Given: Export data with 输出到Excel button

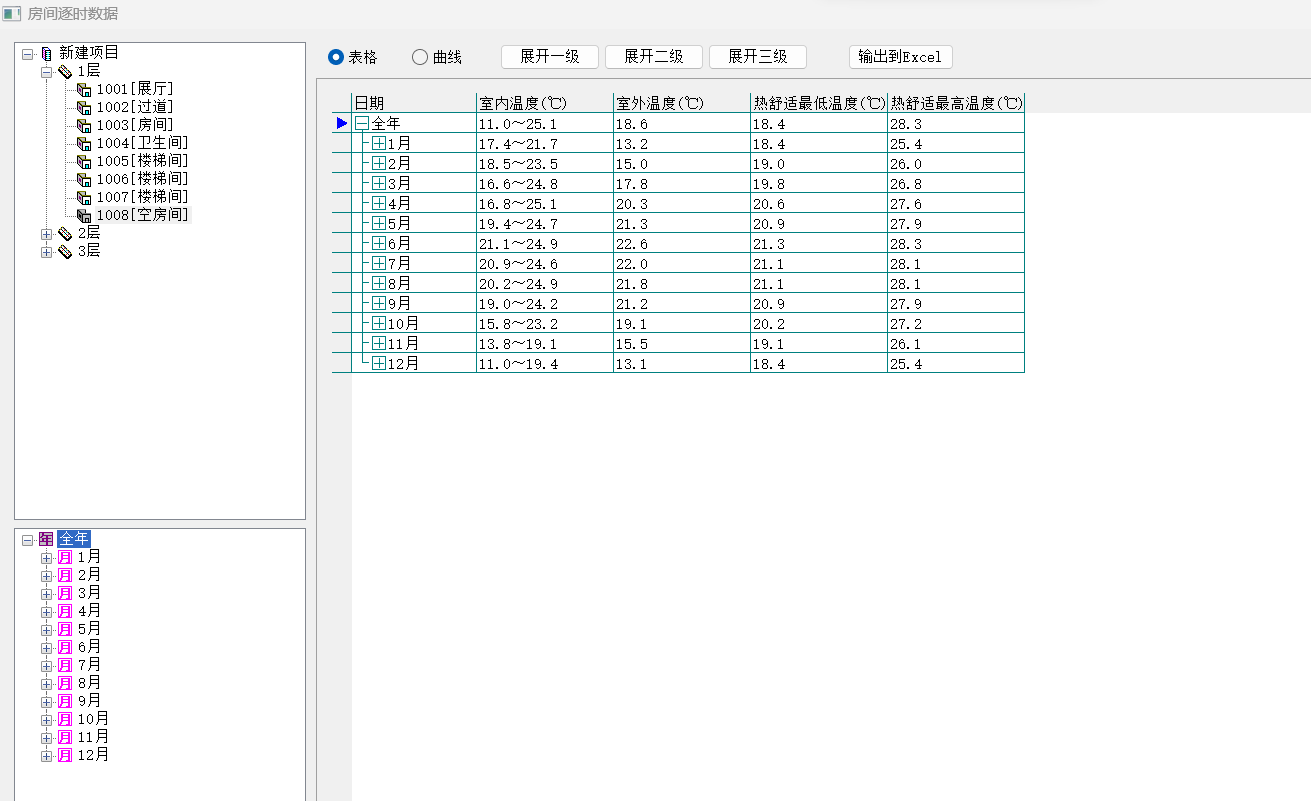Looking at the screenshot, I should [900, 57].
